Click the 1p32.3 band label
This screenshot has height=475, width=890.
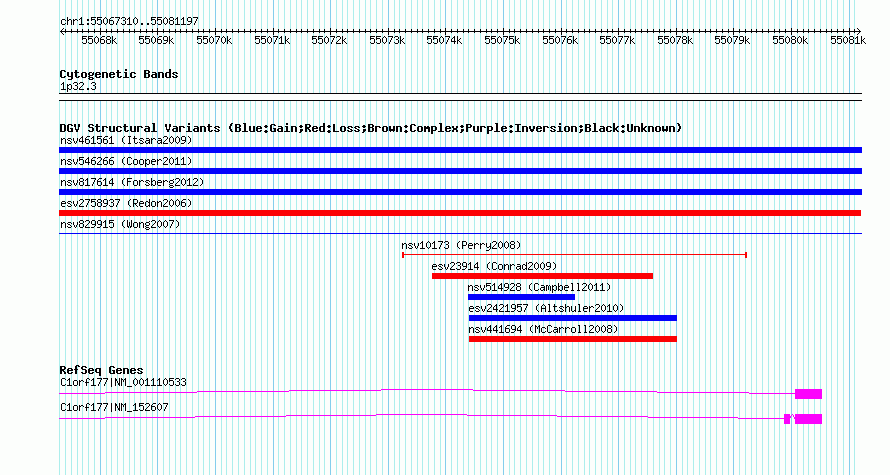[78, 86]
